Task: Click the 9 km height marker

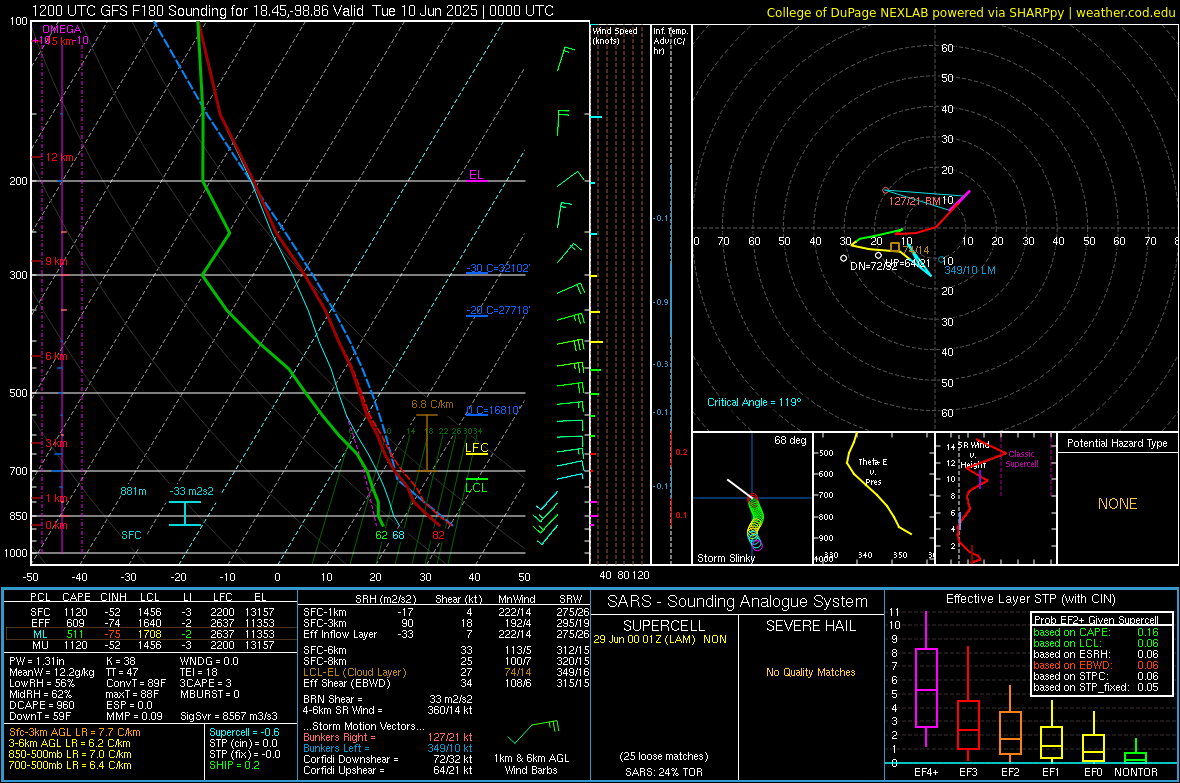Action: pyautogui.click(x=56, y=261)
